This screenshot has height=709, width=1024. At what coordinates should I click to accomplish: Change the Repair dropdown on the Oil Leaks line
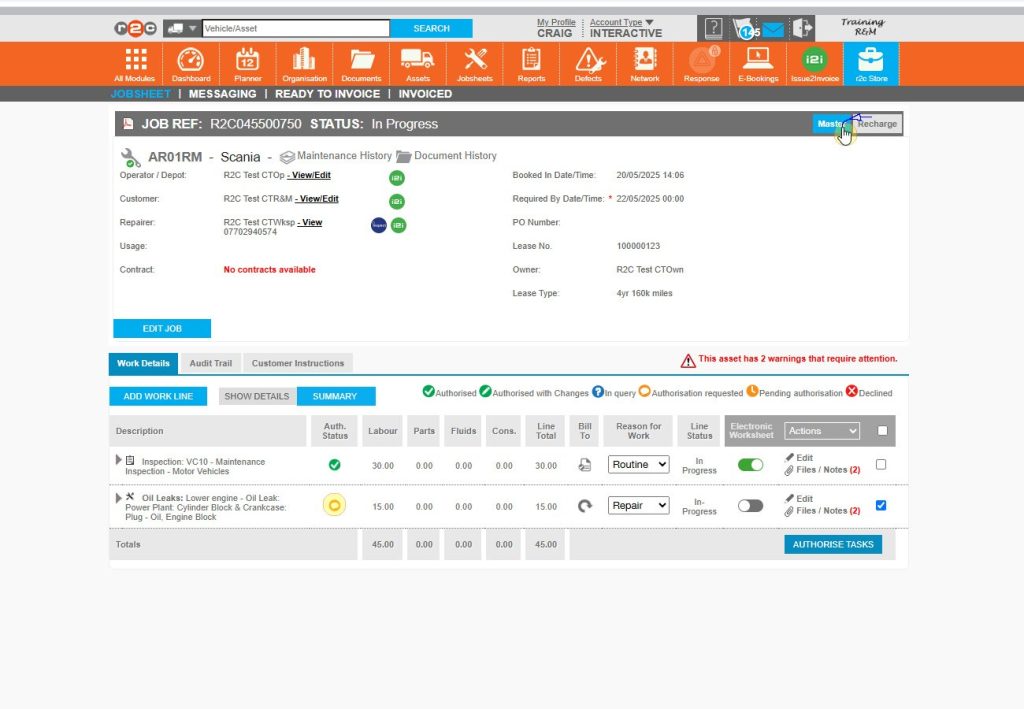tap(638, 506)
